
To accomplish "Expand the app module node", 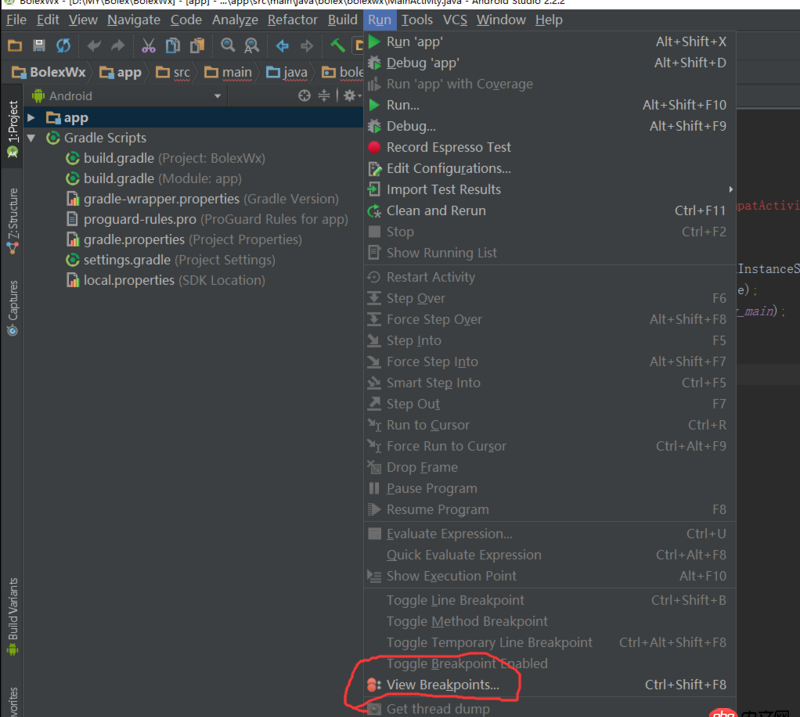I will pyautogui.click(x=30, y=117).
